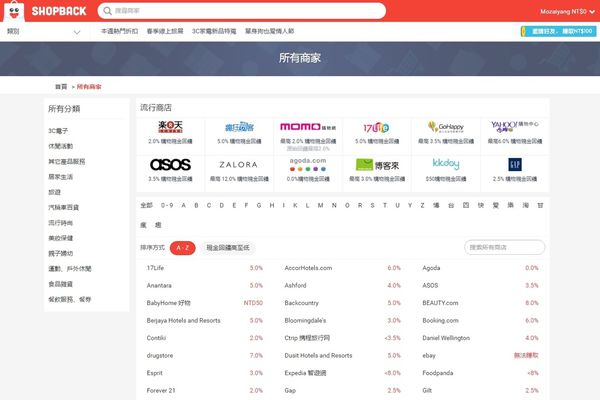The image size is (600, 400).
Task: Open the Anantara merchant row
Action: click(x=205, y=286)
